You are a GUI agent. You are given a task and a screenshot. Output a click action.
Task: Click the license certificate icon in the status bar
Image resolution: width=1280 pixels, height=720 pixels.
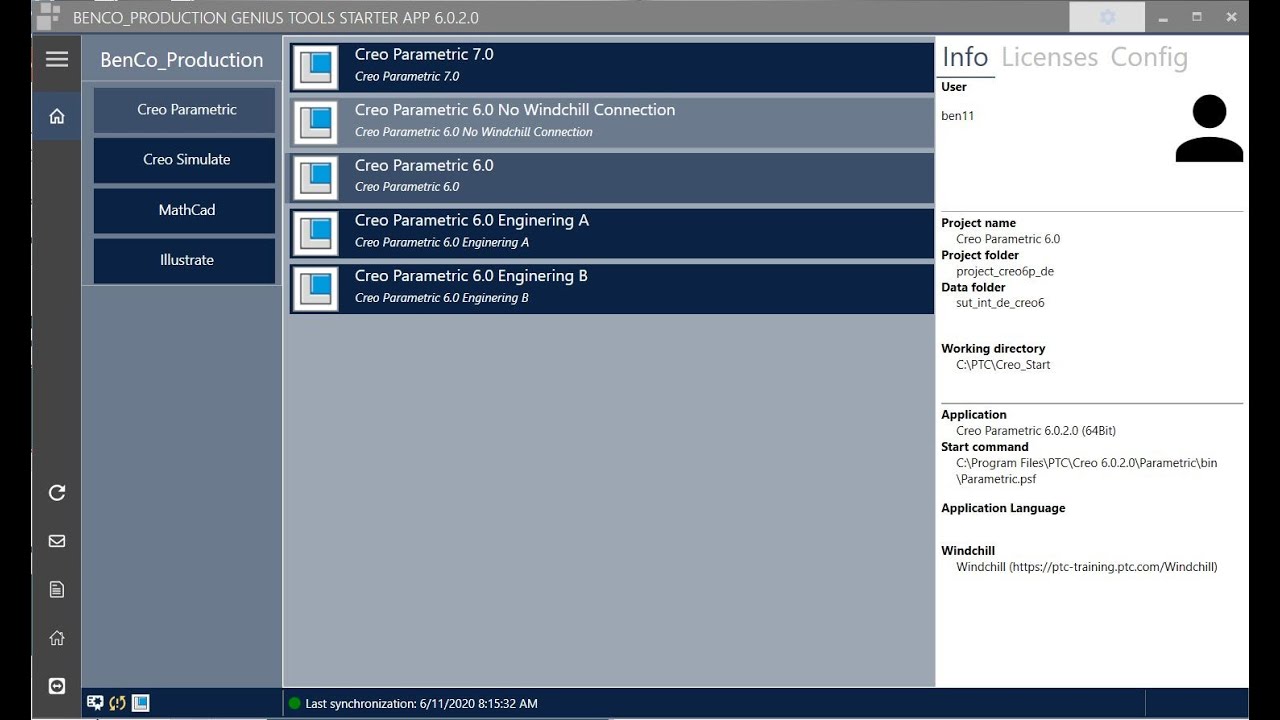(x=96, y=703)
